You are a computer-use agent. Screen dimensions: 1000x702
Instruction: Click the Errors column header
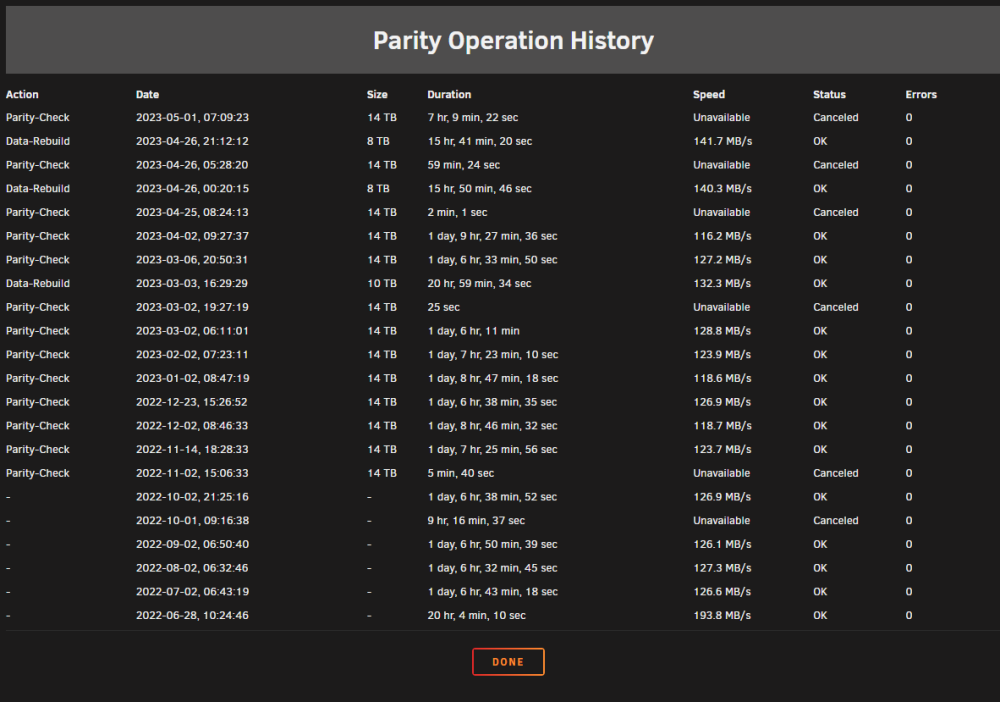click(x=921, y=94)
